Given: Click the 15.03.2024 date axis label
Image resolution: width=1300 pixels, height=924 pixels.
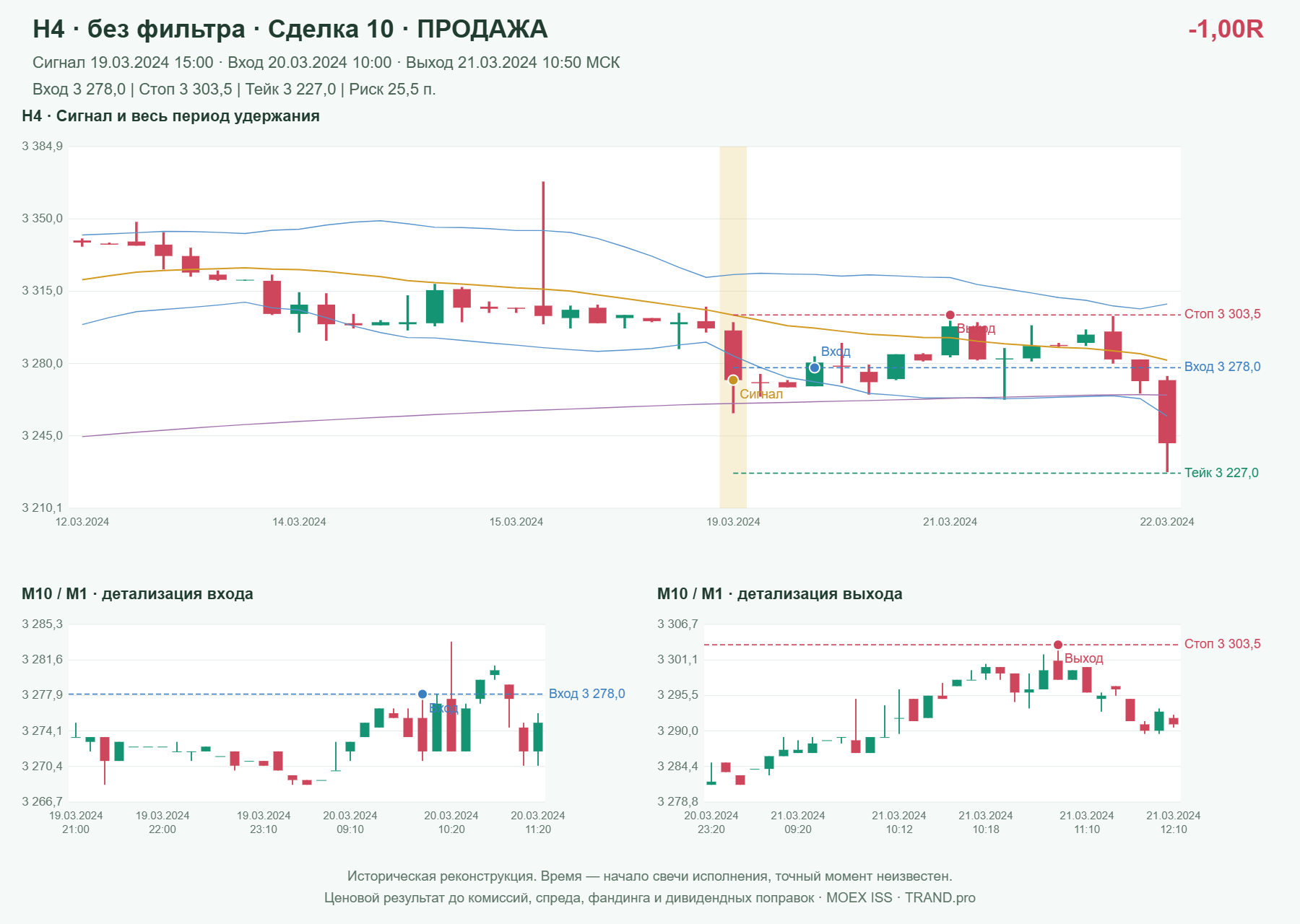Looking at the screenshot, I should 516,522.
